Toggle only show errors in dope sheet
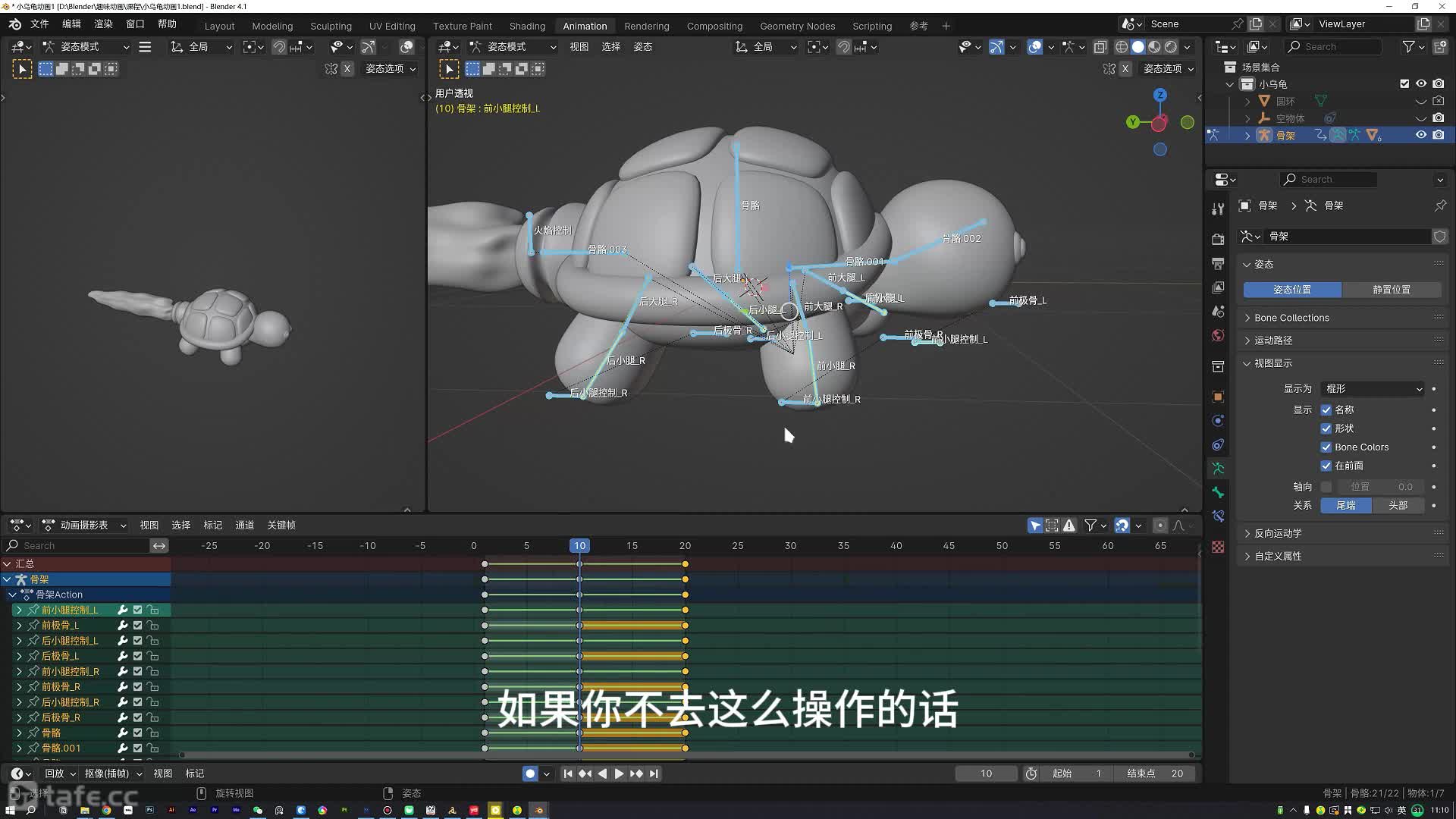This screenshot has width=1456, height=819. (1069, 525)
